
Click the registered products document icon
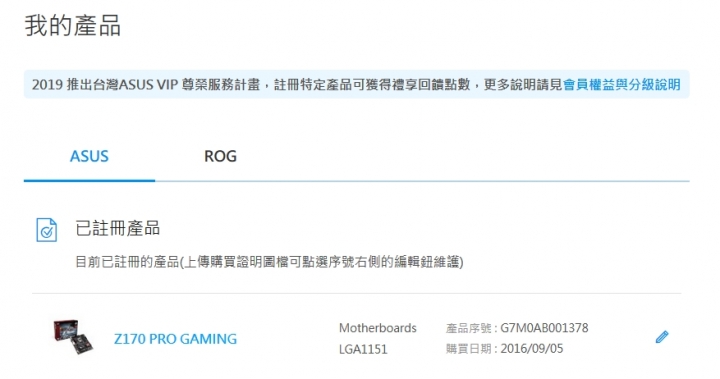[46, 230]
